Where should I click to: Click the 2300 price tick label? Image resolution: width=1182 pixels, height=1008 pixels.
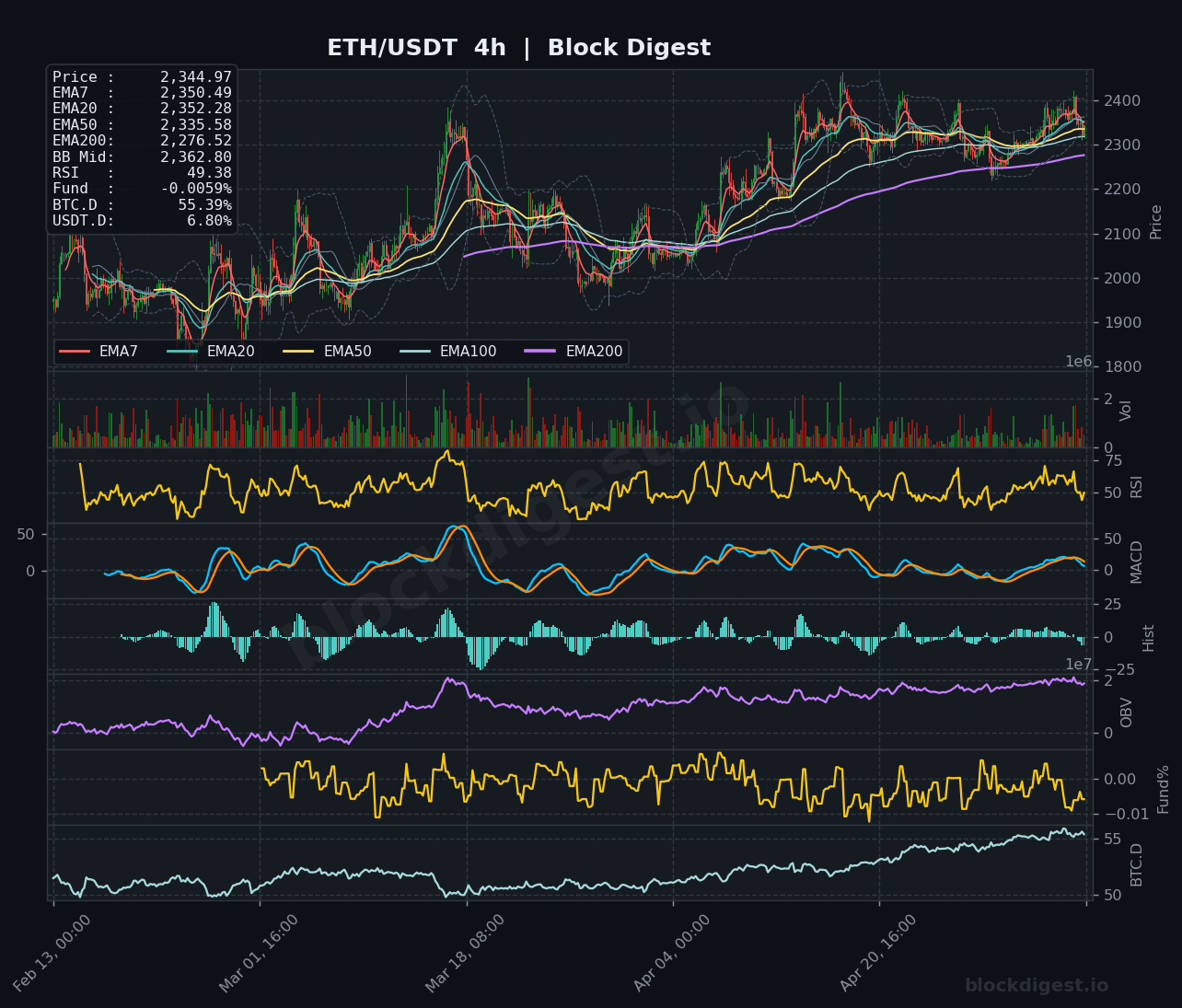[x=1123, y=145]
